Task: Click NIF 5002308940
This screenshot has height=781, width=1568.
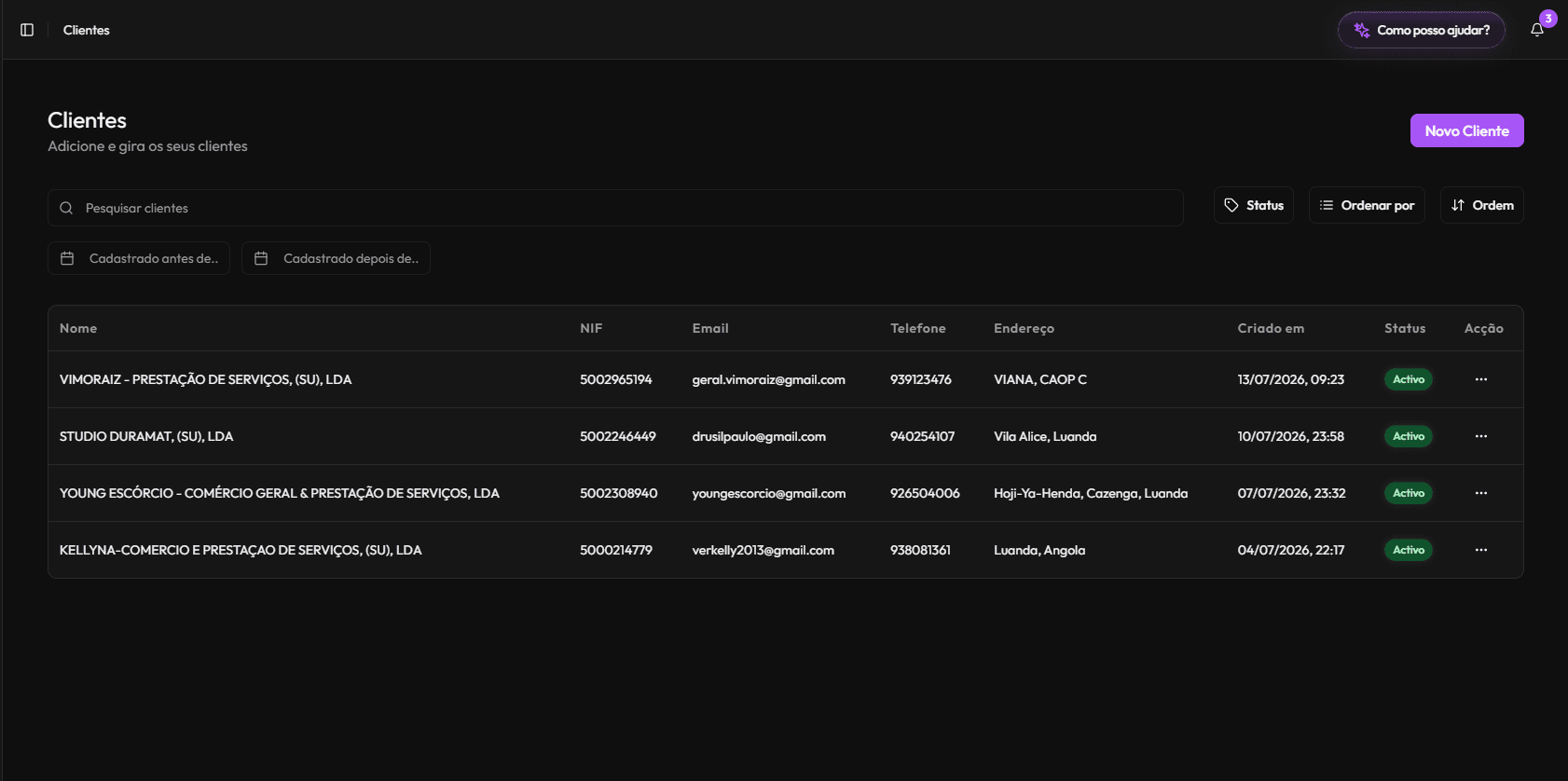Action: [619, 493]
